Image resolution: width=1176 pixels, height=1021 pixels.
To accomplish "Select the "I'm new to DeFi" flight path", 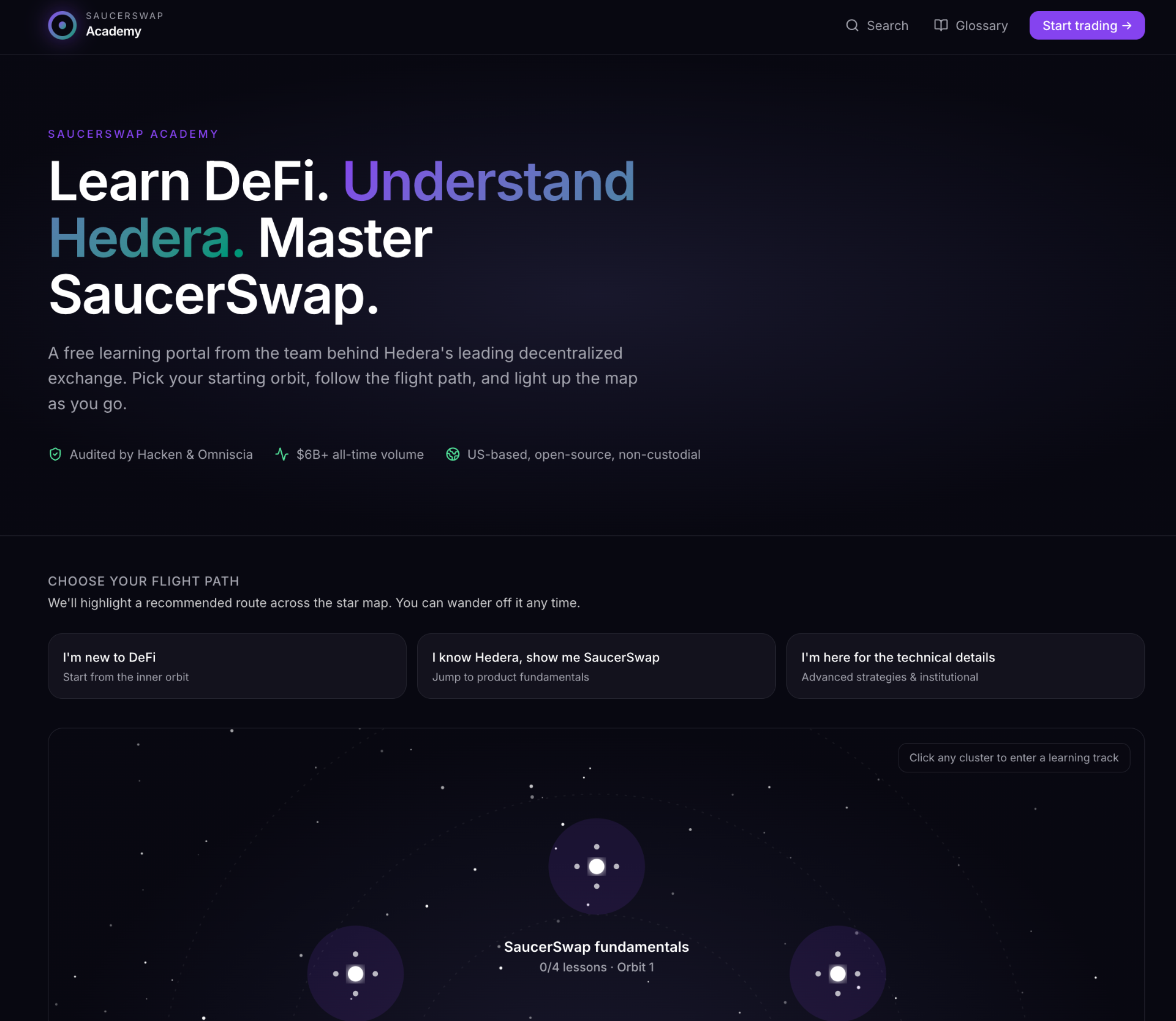I will tap(227, 666).
